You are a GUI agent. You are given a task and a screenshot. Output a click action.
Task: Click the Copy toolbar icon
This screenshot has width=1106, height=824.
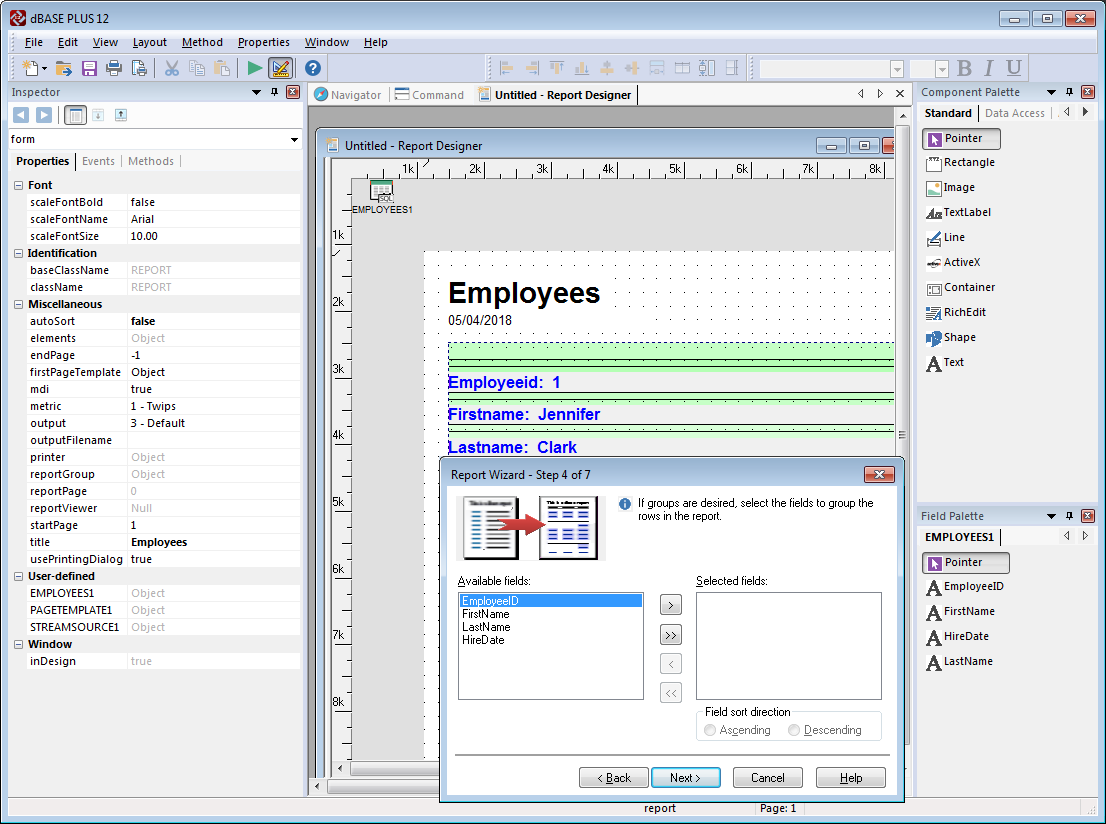(197, 68)
